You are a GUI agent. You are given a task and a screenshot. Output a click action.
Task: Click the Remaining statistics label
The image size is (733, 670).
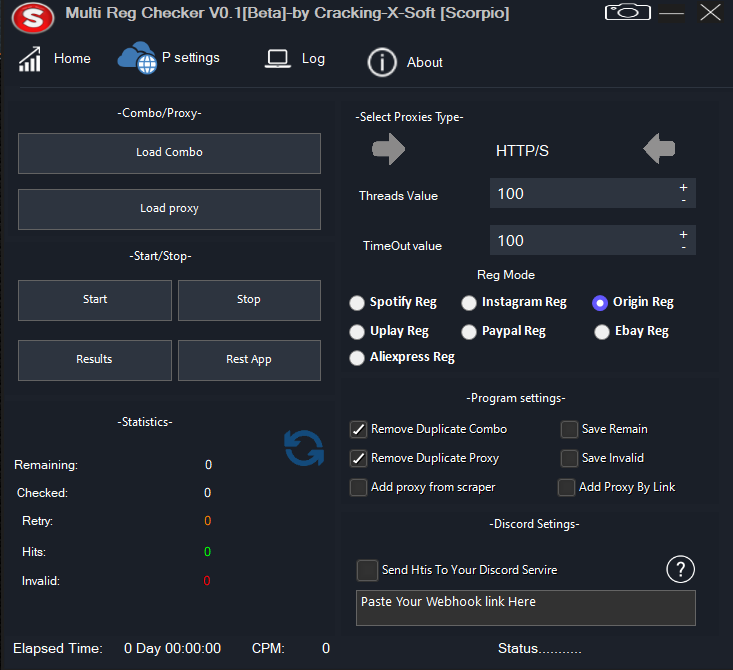tap(46, 465)
